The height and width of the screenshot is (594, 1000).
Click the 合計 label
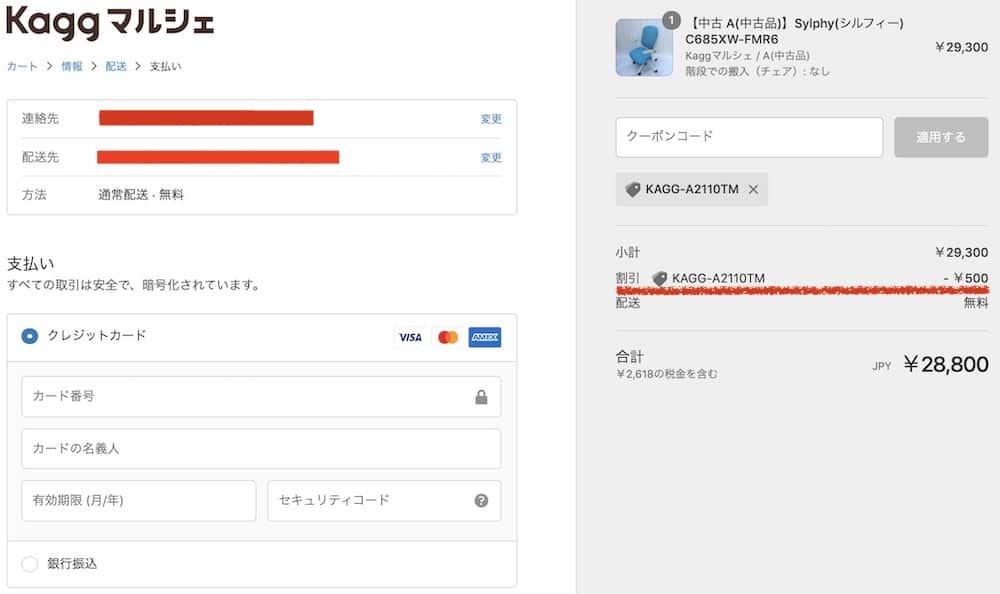point(630,356)
